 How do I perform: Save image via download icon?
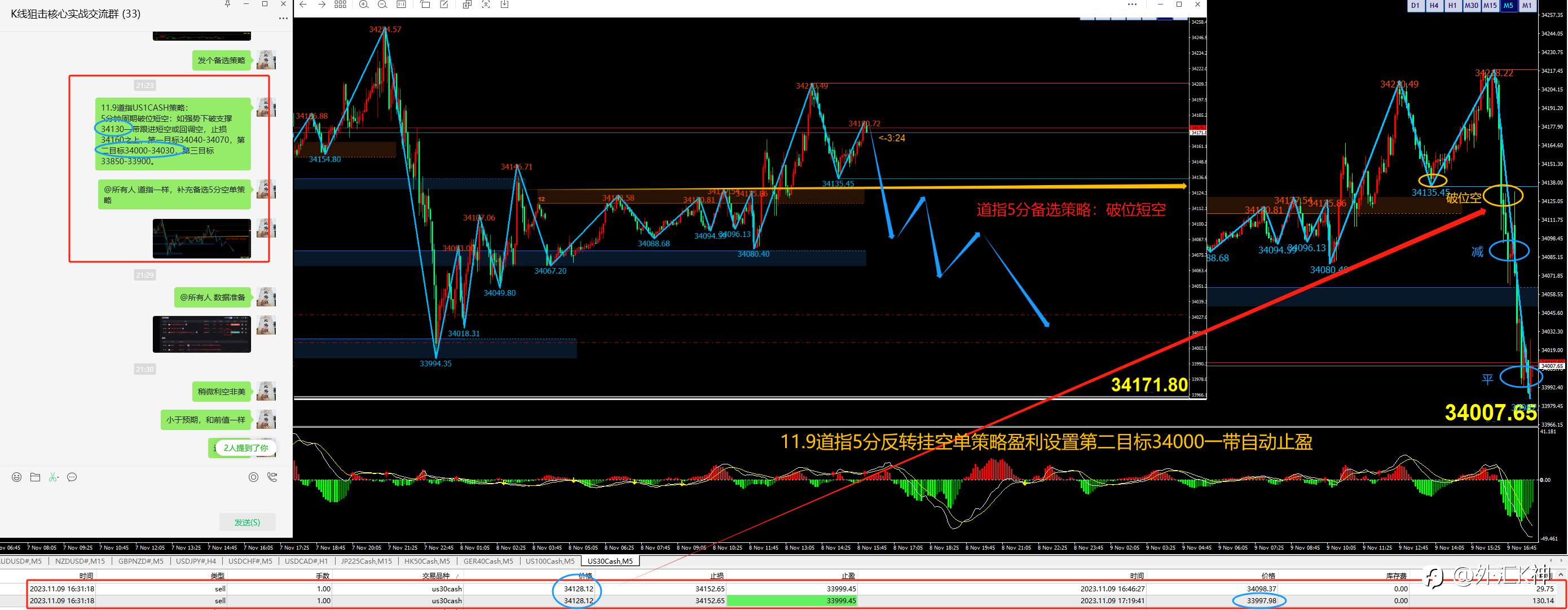(505, 5)
